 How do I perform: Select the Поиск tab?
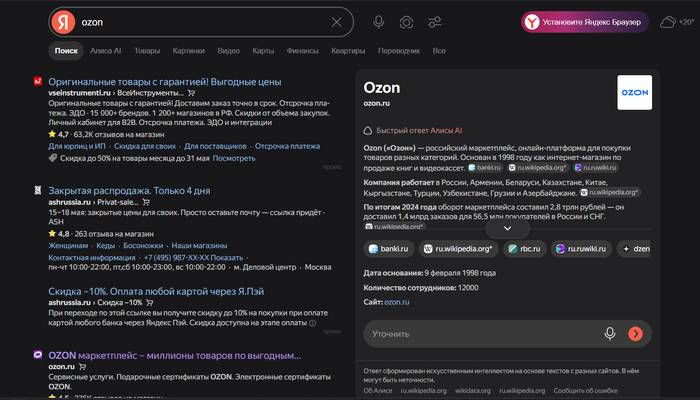(66, 51)
